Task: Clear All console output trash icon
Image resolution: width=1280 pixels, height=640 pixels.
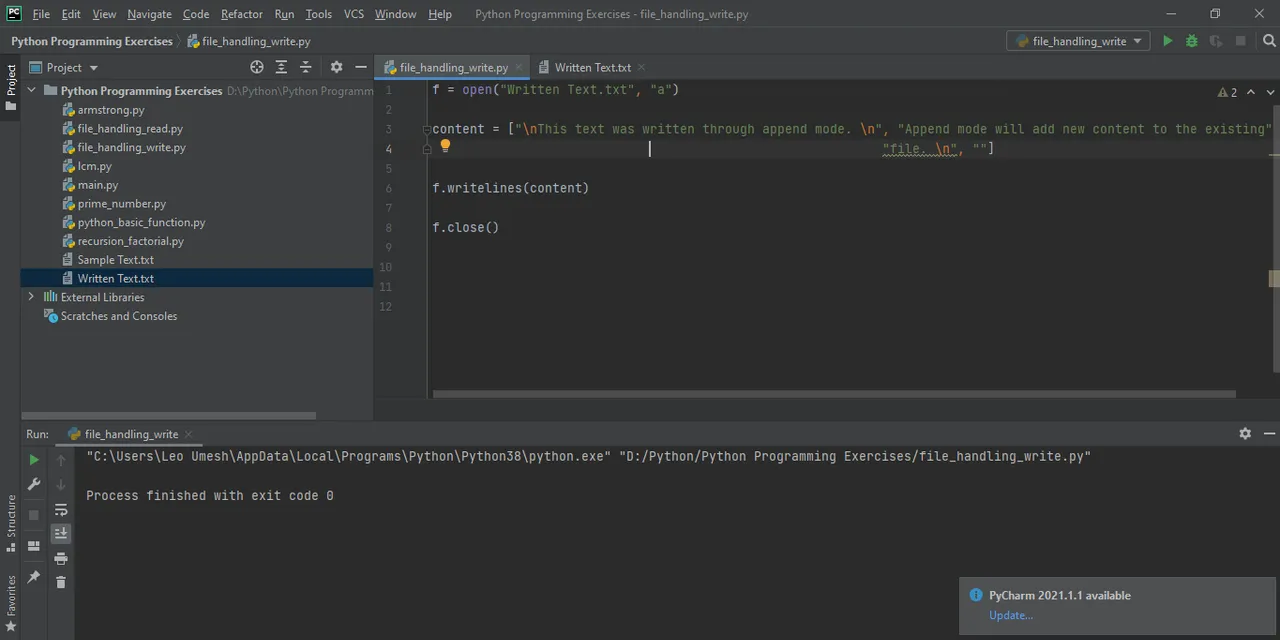Action: pyautogui.click(x=61, y=582)
